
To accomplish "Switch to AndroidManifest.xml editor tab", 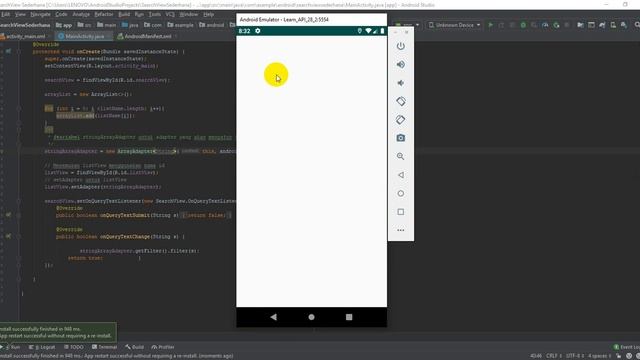I will 147,36.
